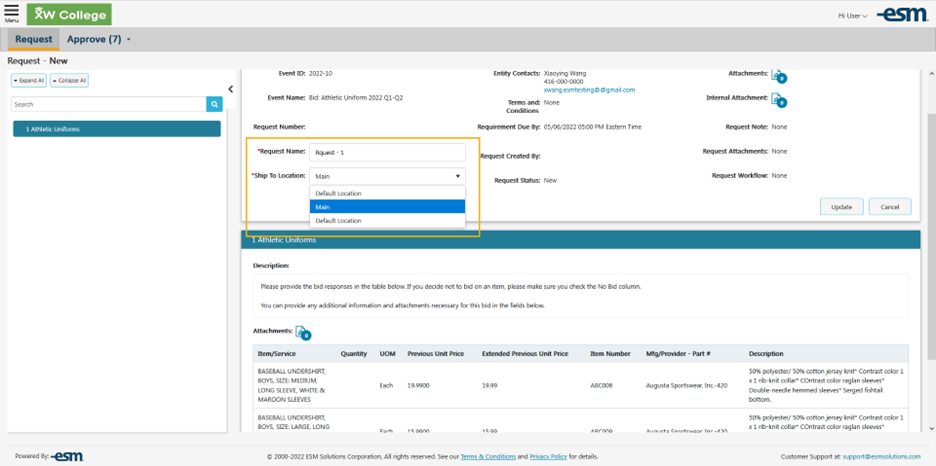The height and width of the screenshot is (466, 936).
Task: Open the hamburger Menu icon
Action: pyautogui.click(x=11, y=13)
